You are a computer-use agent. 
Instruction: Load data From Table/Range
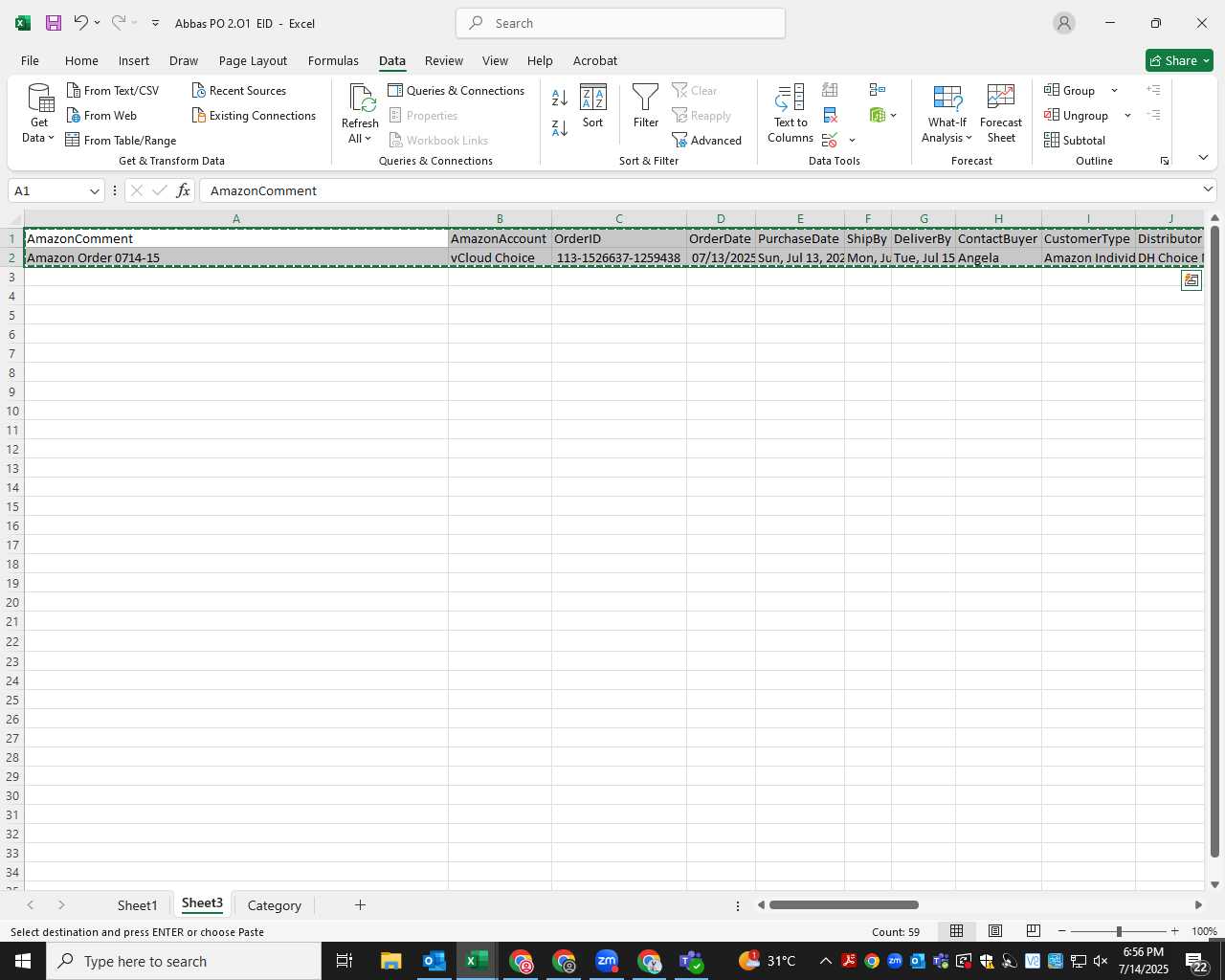point(122,140)
